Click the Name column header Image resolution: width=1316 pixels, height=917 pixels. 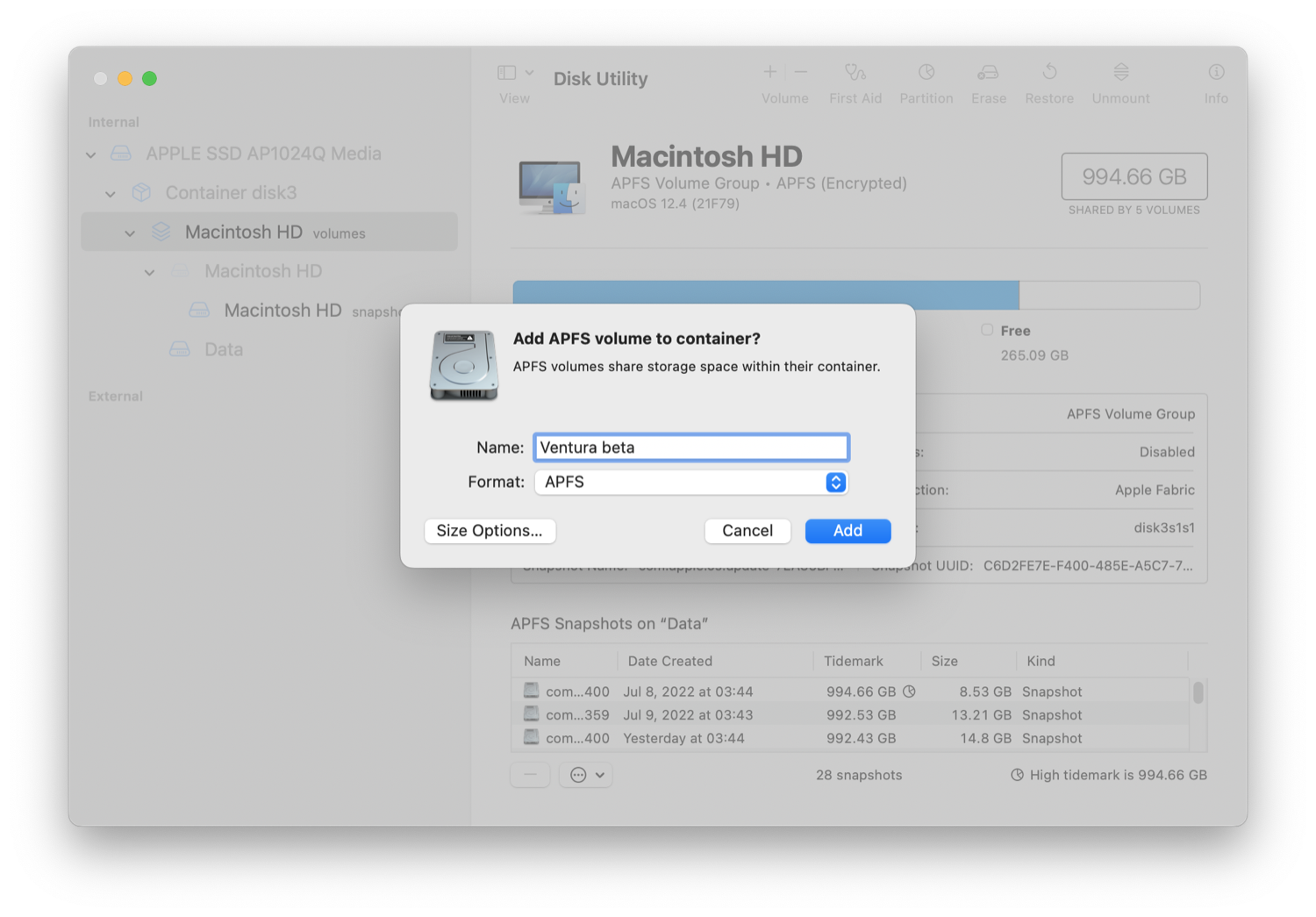[542, 661]
